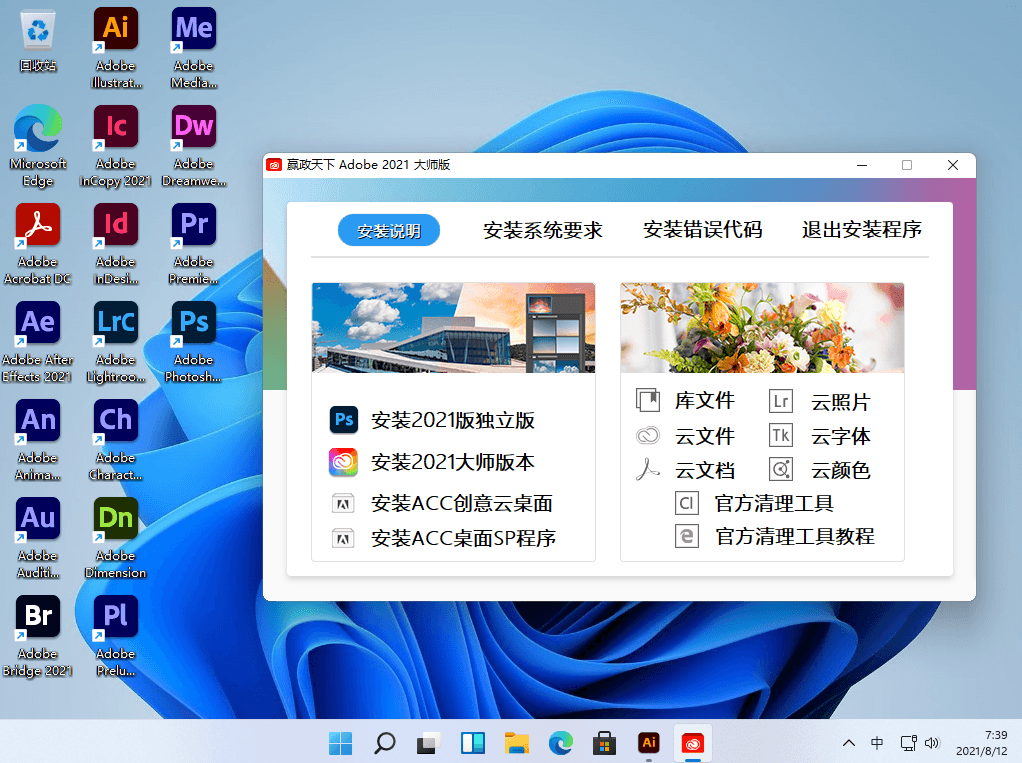Click the Lr icon beside 云照片
The width and height of the screenshot is (1022, 763).
(x=781, y=401)
